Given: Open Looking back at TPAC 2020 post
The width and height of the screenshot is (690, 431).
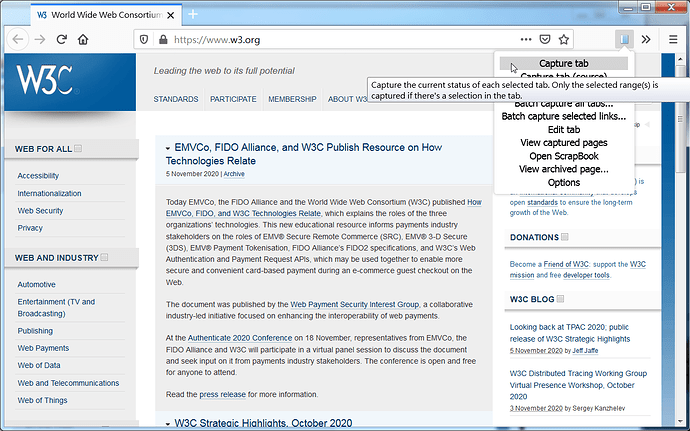Looking at the screenshot, I should 570,333.
